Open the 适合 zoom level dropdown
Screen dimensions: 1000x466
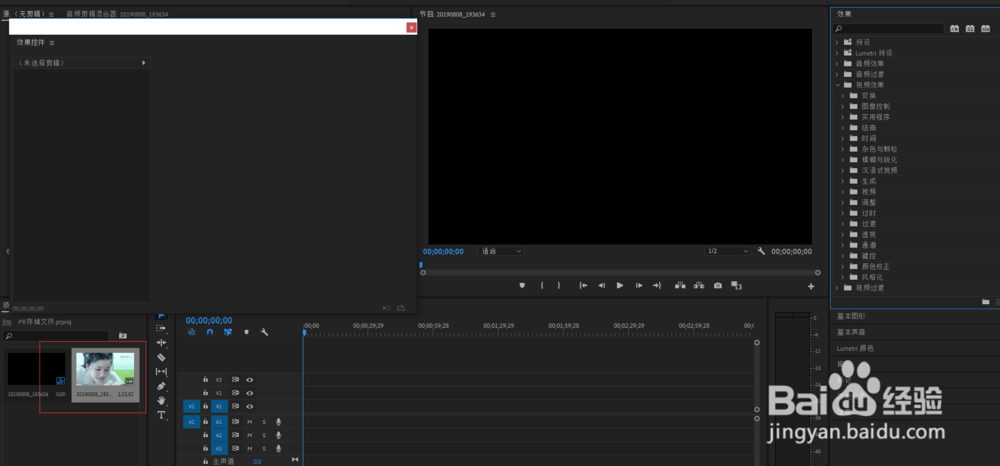pyautogui.click(x=501, y=251)
